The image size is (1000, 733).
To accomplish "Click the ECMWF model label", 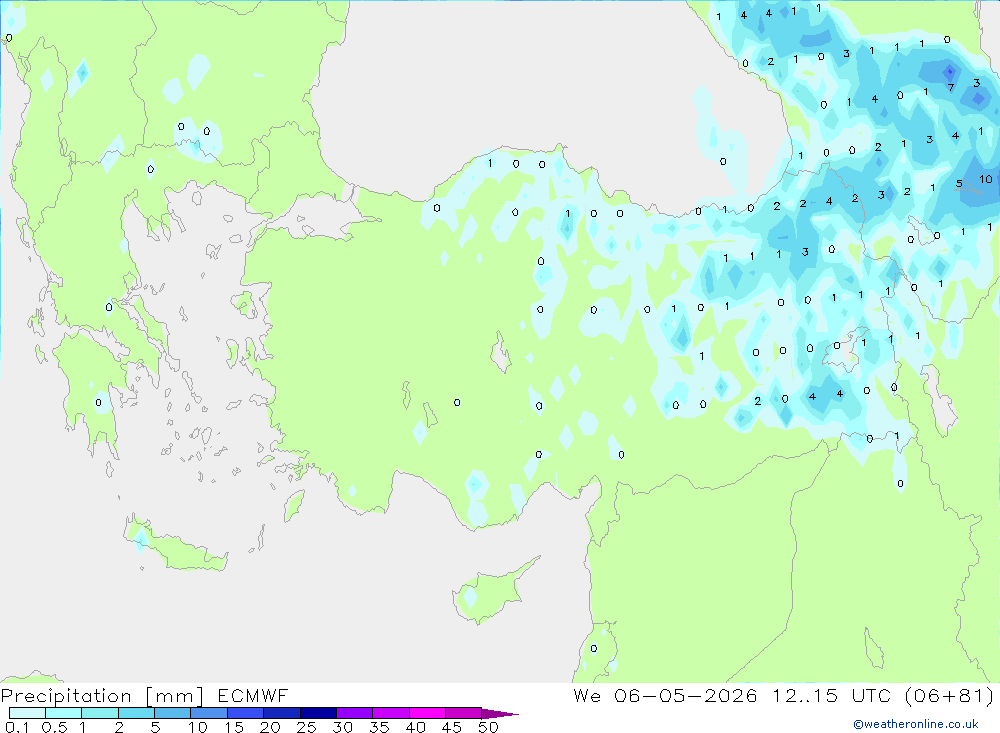I will [x=253, y=695].
